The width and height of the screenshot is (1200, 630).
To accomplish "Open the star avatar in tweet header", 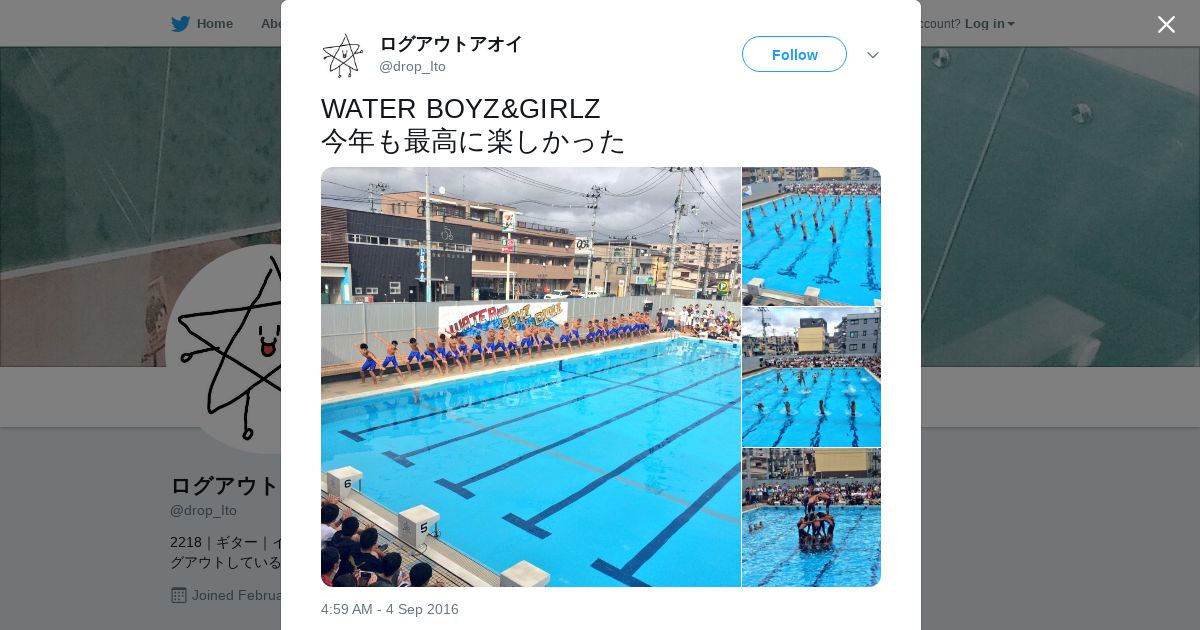I will pos(343,55).
